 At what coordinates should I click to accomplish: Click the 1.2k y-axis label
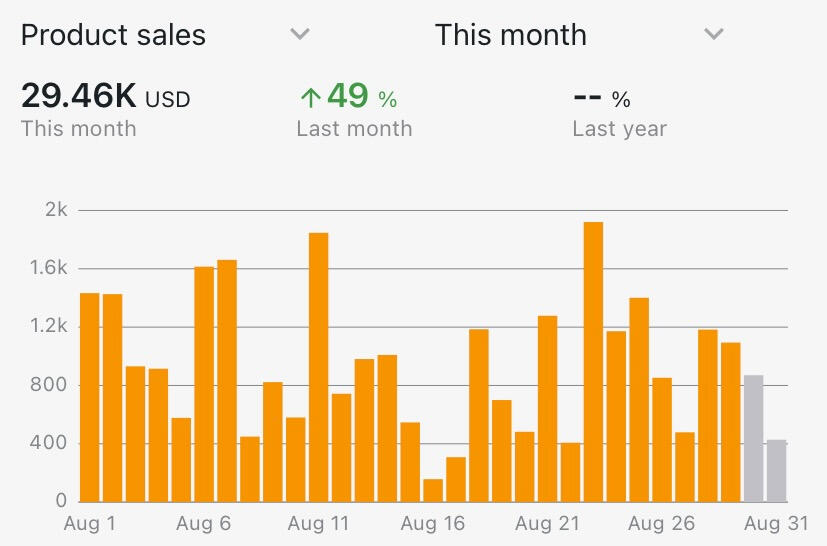coord(49,327)
